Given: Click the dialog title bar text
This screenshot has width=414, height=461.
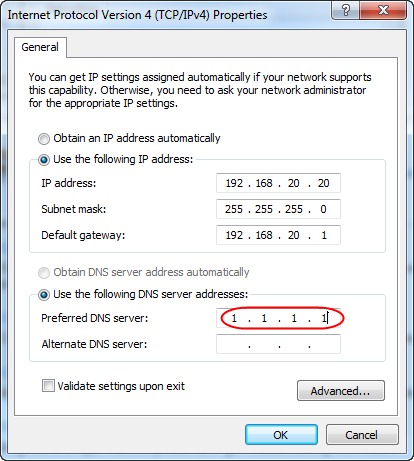Looking at the screenshot, I should point(137,15).
